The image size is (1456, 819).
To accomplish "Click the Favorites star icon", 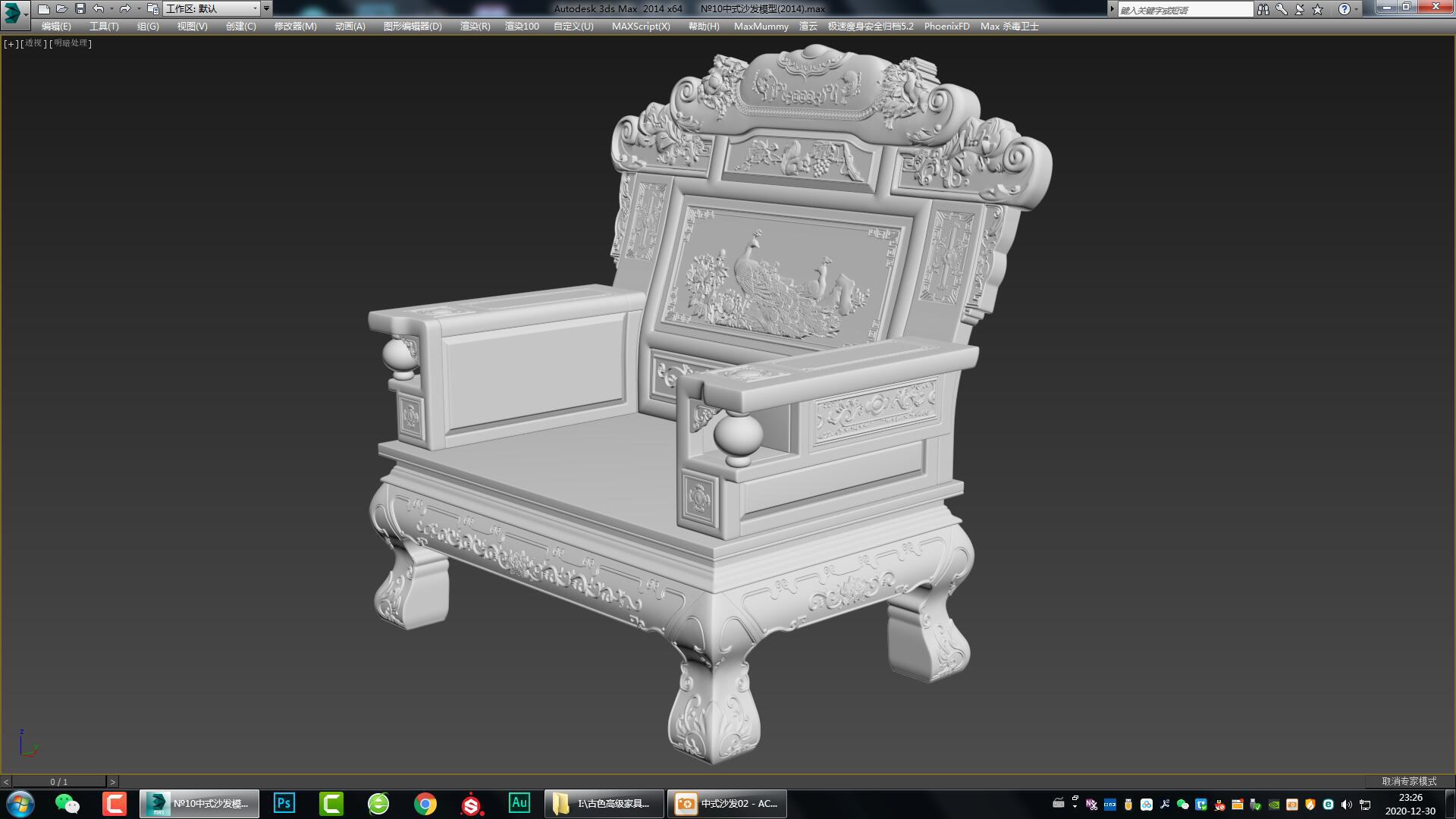I will click(1317, 10).
